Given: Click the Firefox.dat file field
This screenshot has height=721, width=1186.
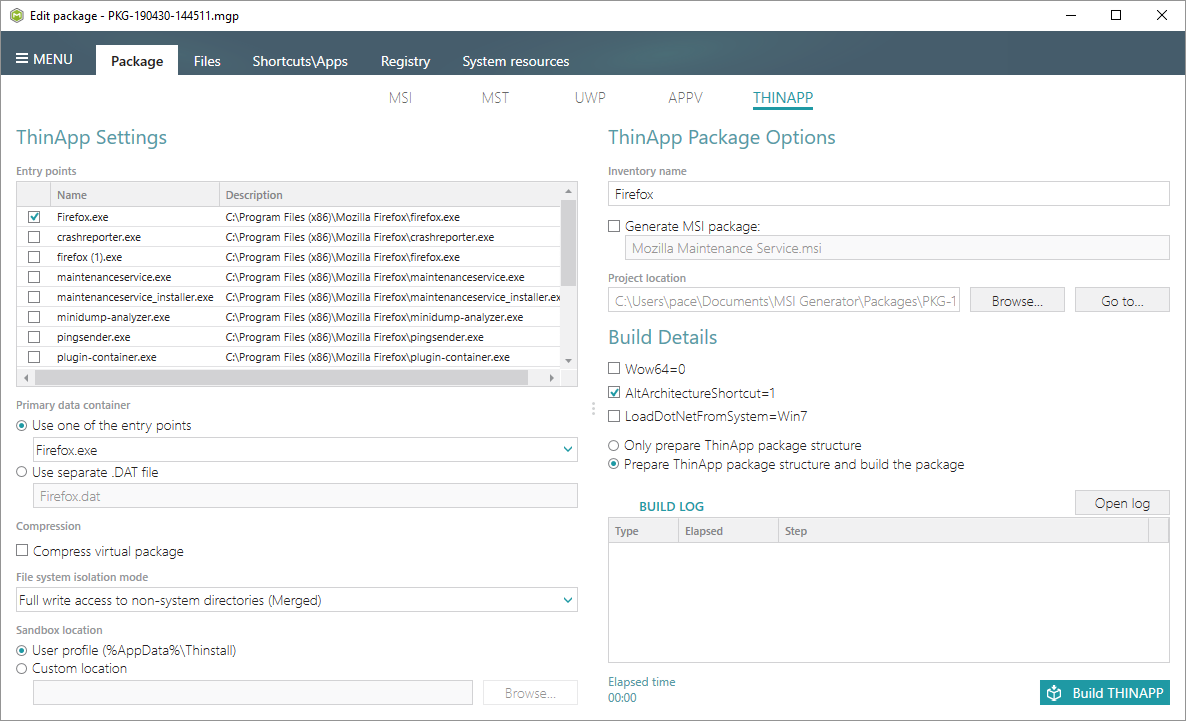Looking at the screenshot, I should [x=305, y=496].
